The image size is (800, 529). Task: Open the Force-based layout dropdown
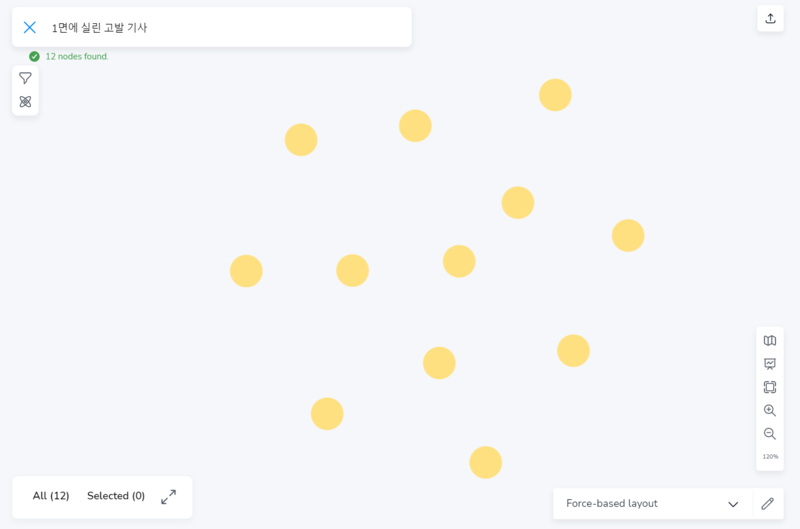click(640, 504)
